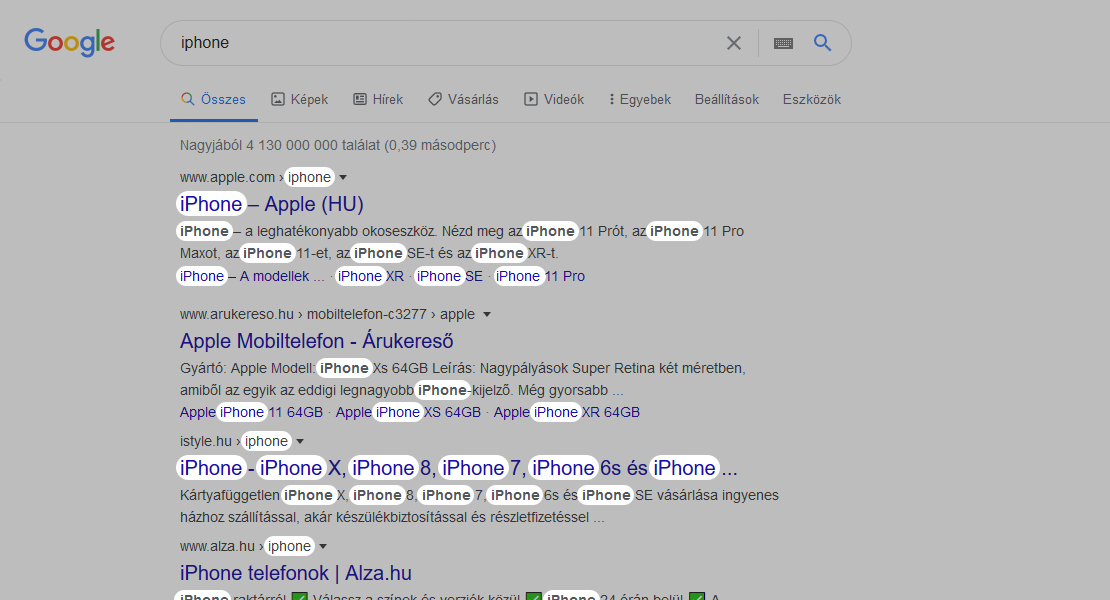Screen dimensions: 1110x600
Task: Select the Összes tab
Action: (213, 100)
